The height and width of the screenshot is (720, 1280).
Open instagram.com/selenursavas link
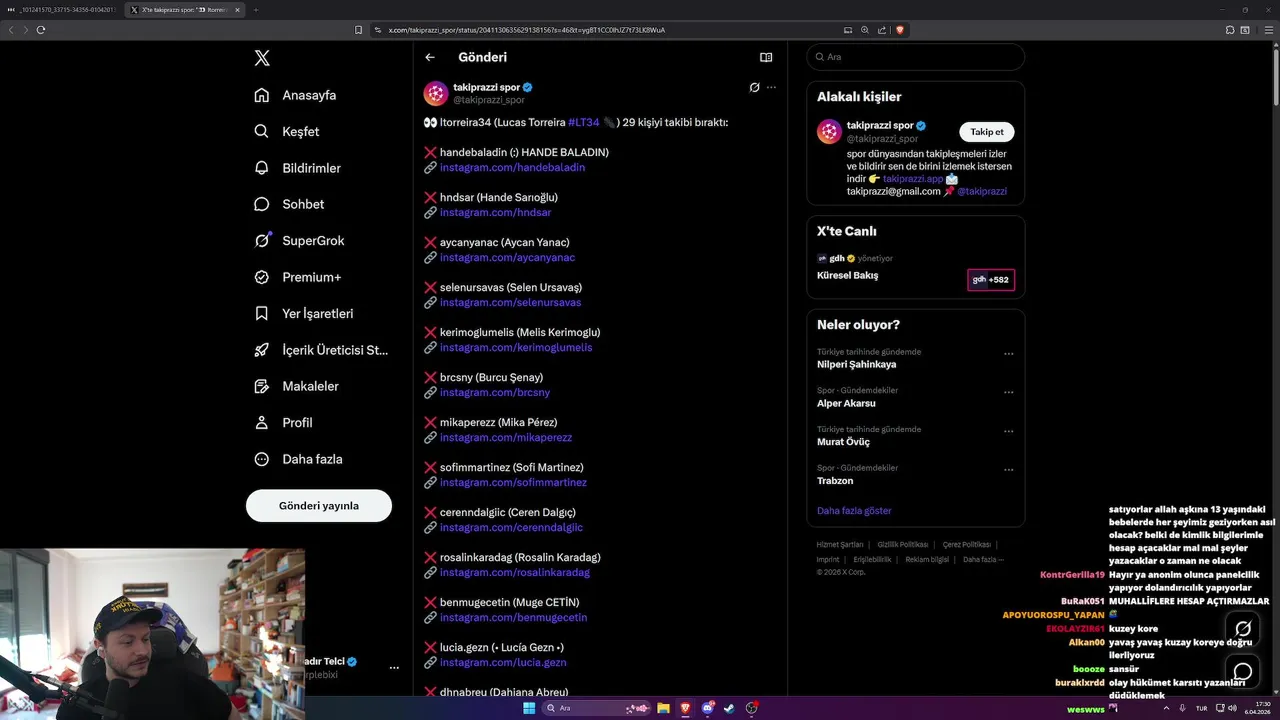(x=510, y=303)
